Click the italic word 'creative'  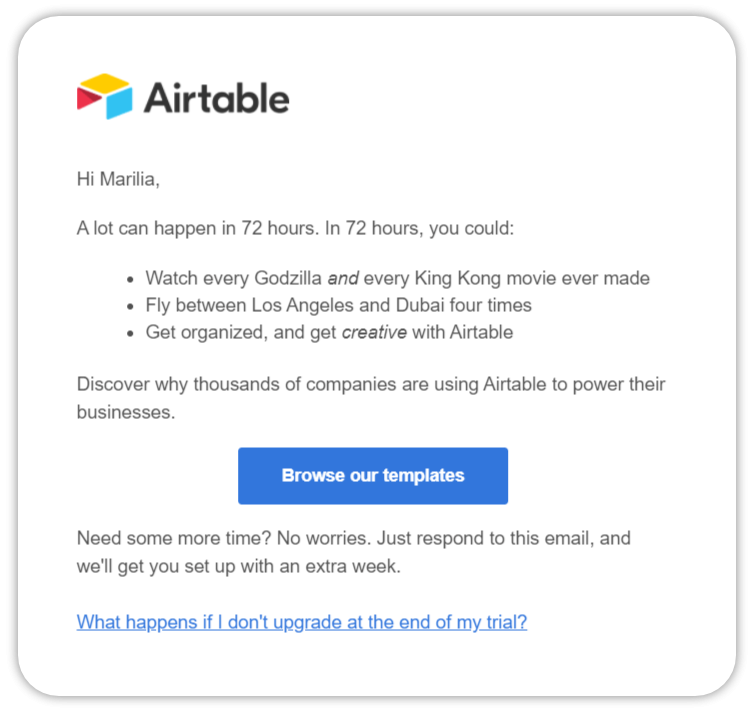coord(374,332)
